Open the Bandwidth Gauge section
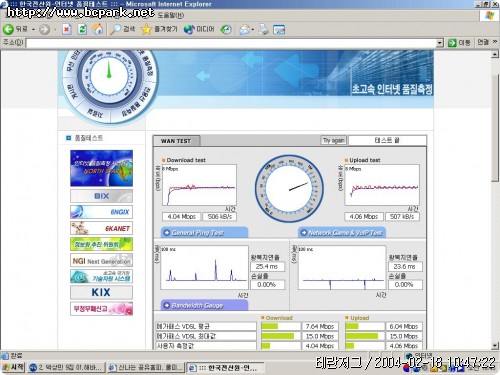The width and height of the screenshot is (500, 375). pos(205,305)
